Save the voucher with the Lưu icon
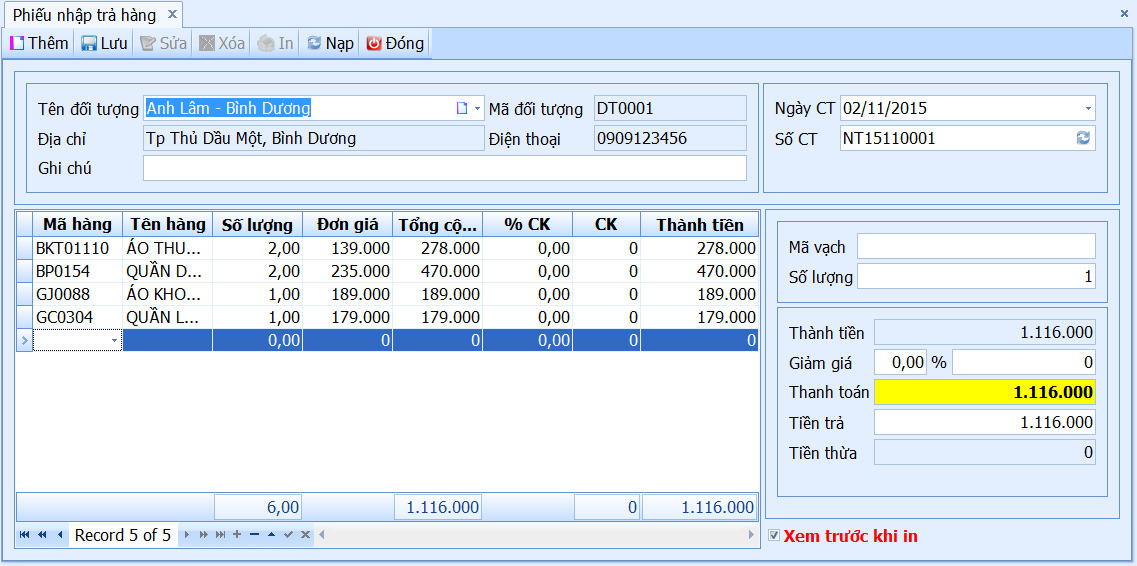This screenshot has height=566, width=1137. pyautogui.click(x=88, y=43)
